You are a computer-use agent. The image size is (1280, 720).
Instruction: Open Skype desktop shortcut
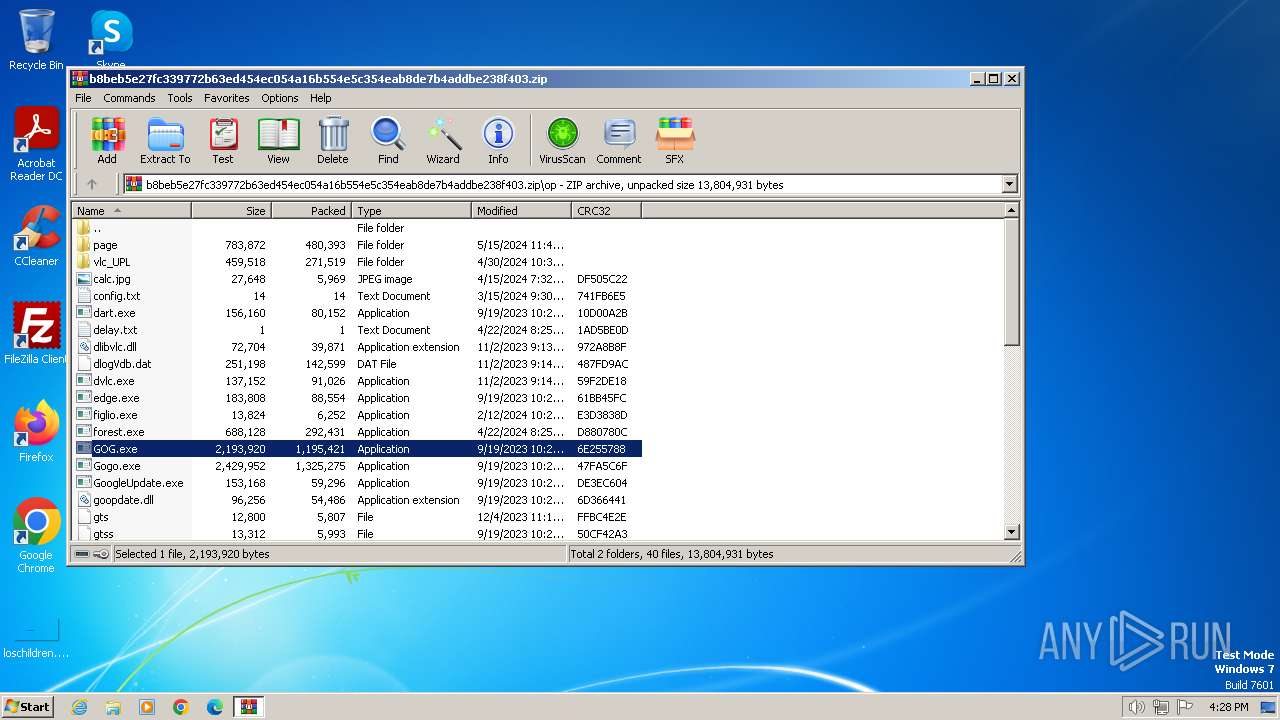pos(111,40)
